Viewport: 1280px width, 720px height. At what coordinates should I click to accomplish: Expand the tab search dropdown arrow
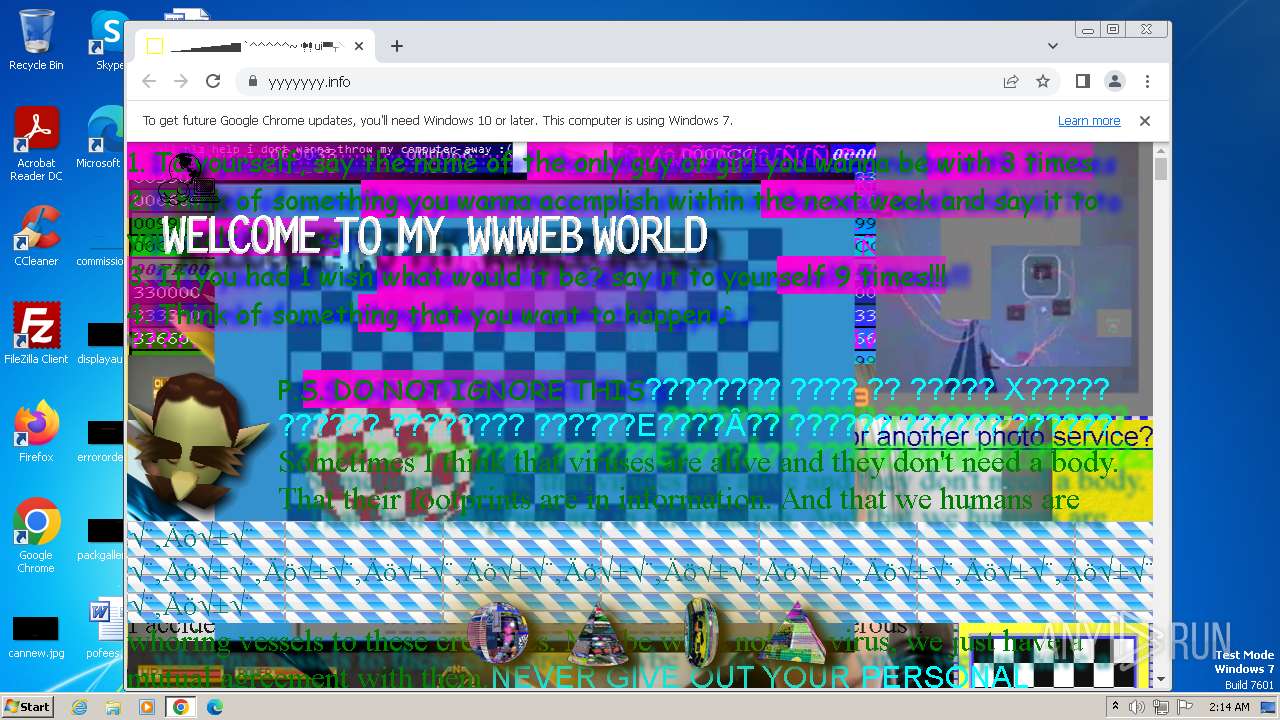1053,46
